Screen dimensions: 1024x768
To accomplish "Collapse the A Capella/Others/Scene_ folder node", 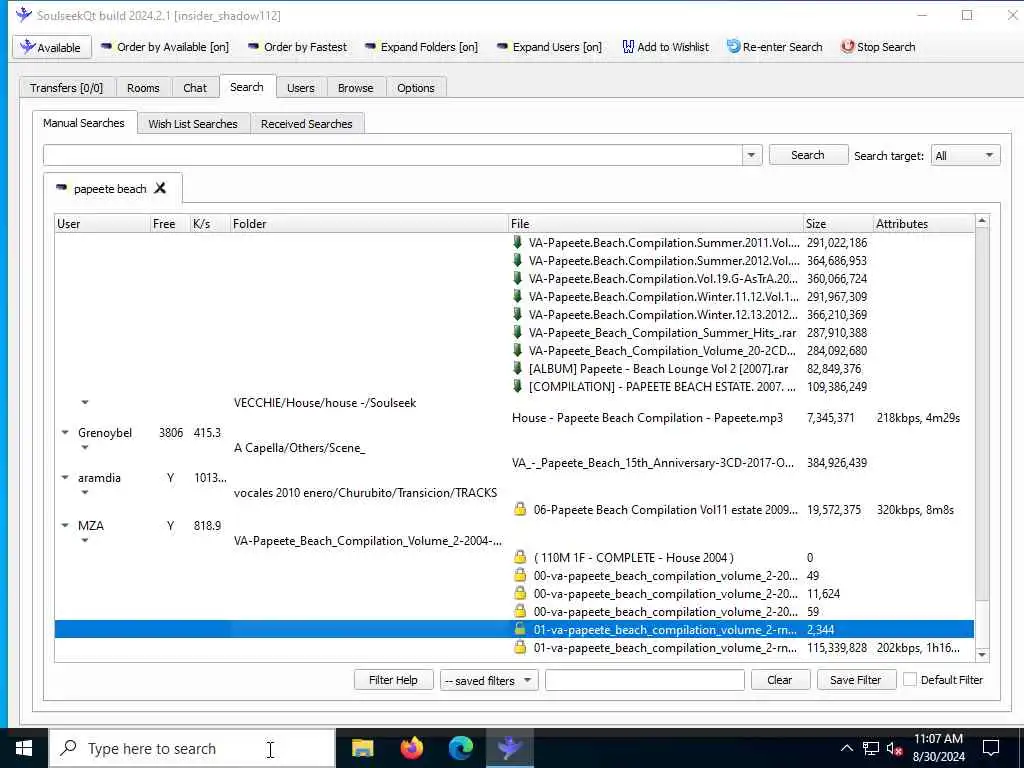I will tap(85, 447).
